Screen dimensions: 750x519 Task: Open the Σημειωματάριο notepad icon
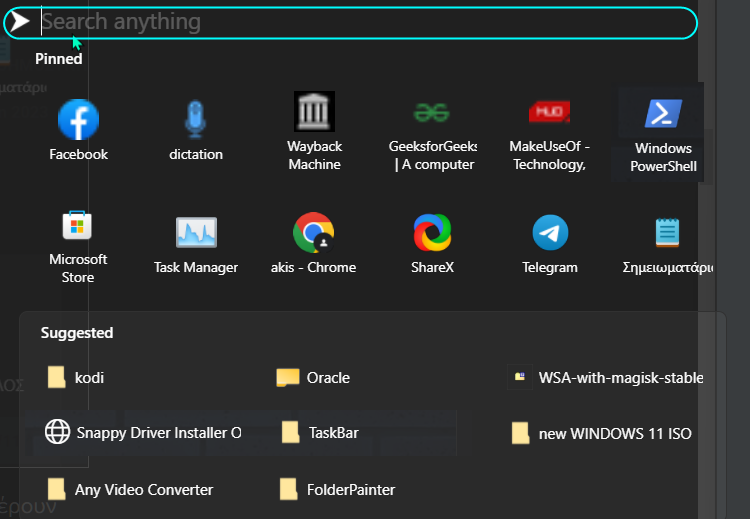click(x=667, y=232)
